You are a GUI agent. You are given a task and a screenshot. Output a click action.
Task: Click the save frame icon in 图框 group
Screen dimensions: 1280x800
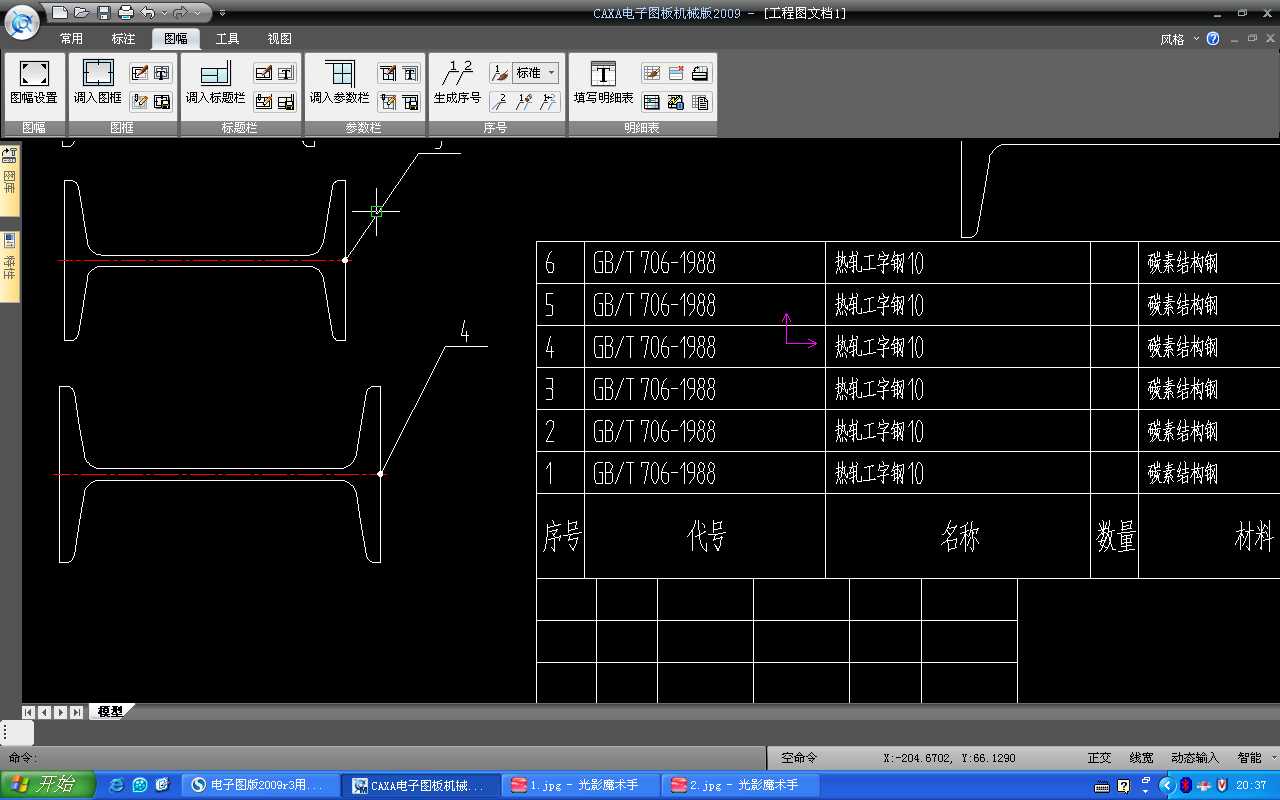162,101
